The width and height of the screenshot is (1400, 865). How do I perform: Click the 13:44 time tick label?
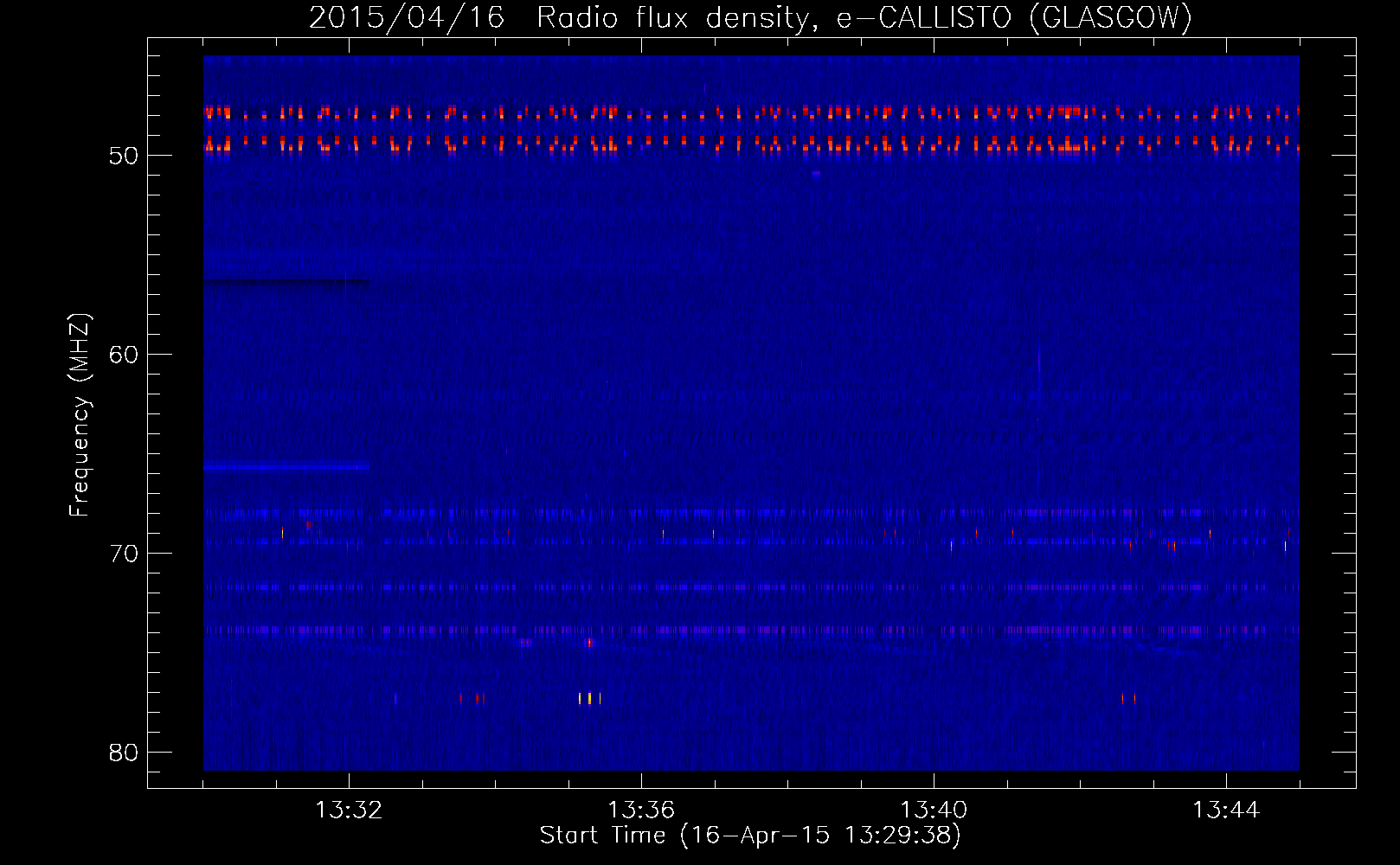[1226, 810]
